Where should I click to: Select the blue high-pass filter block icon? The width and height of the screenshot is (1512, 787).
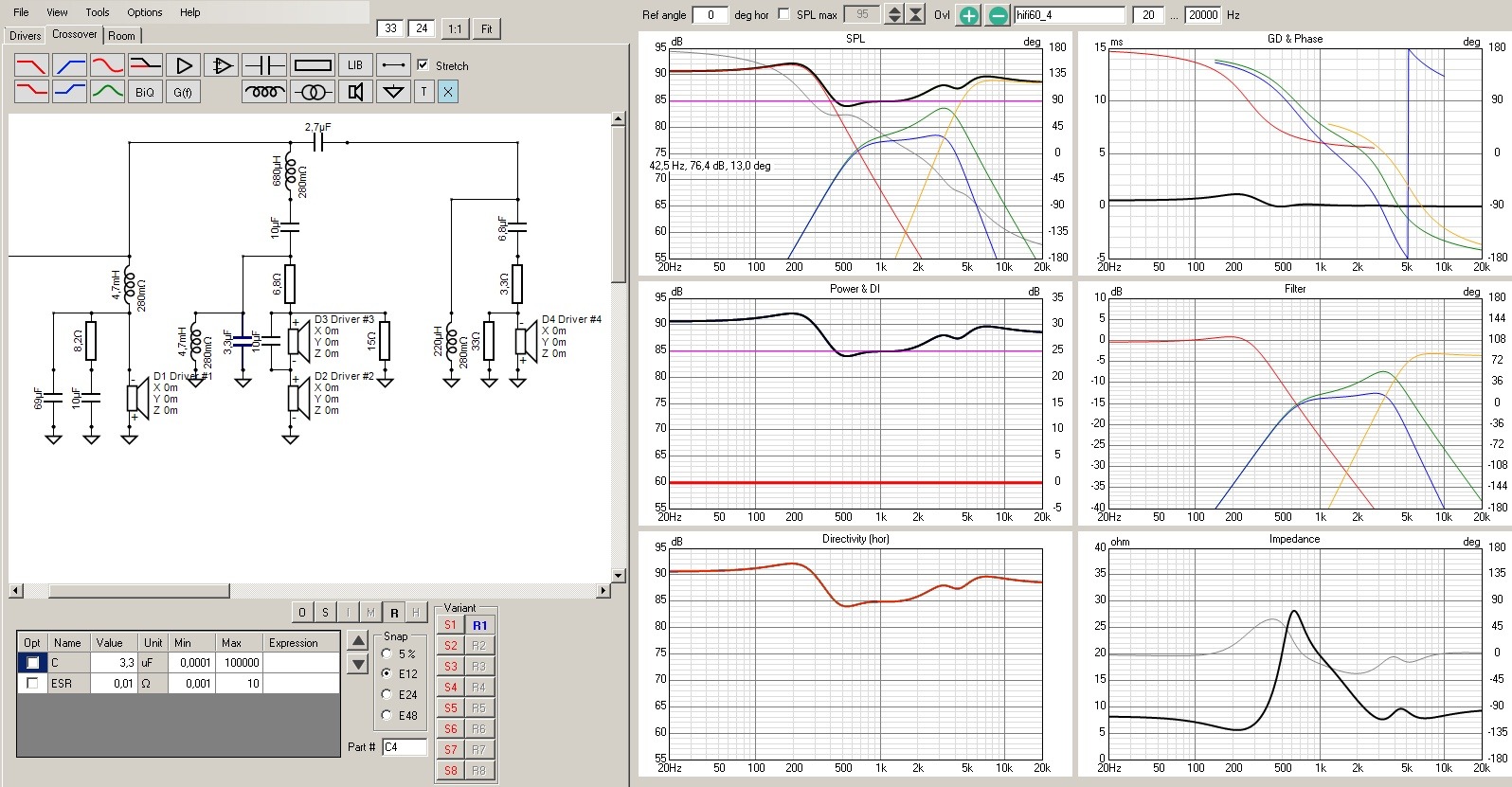pos(69,65)
